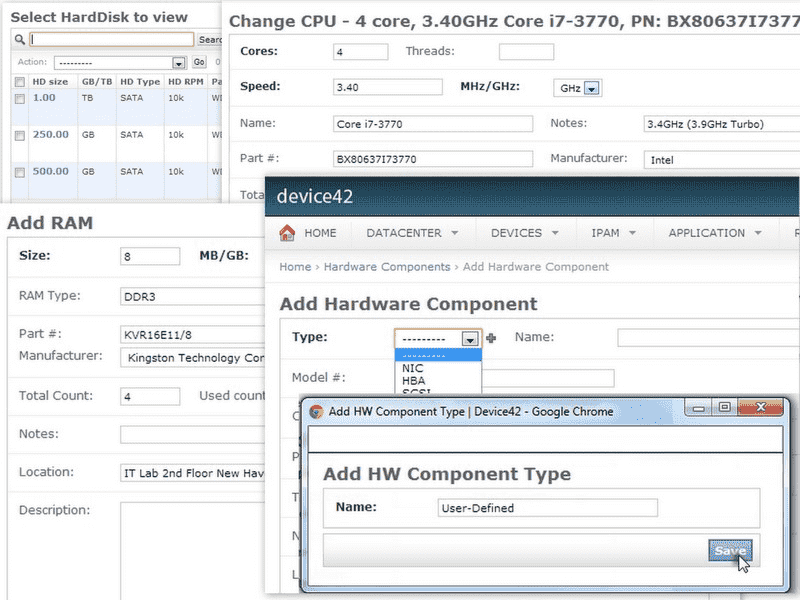
Task: Sort by HD RPM column header
Action: tap(186, 82)
